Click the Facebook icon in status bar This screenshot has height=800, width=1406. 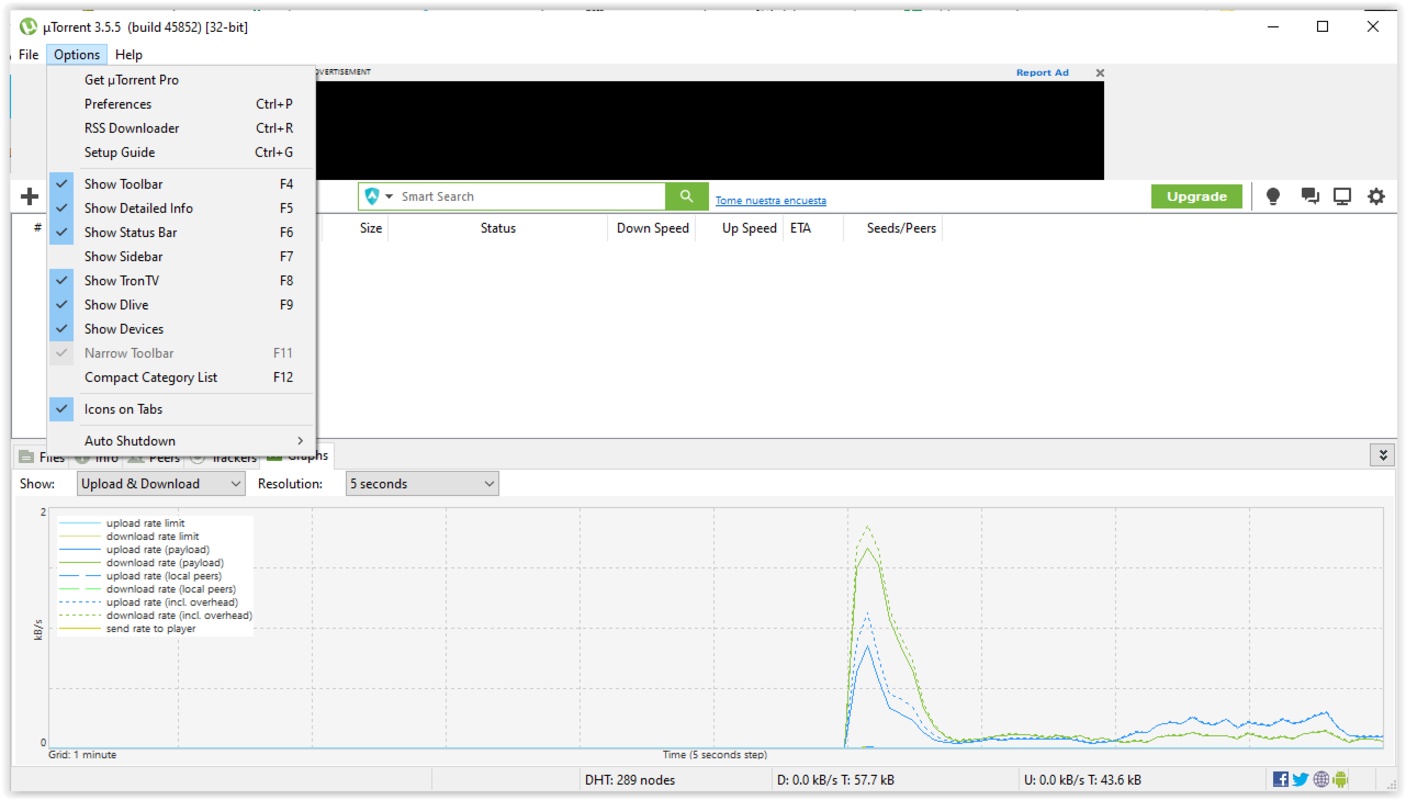click(1280, 779)
